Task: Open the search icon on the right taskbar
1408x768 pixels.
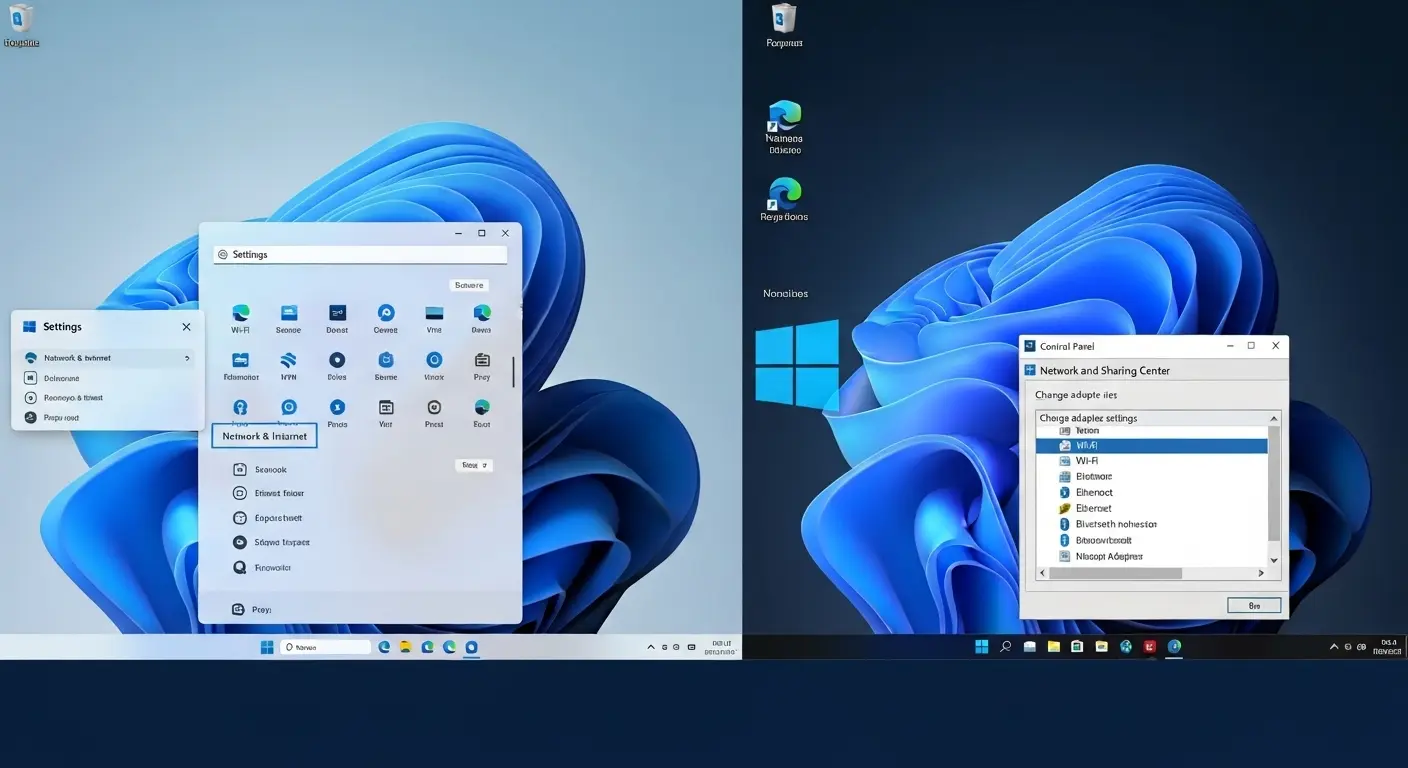Action: coord(1006,646)
